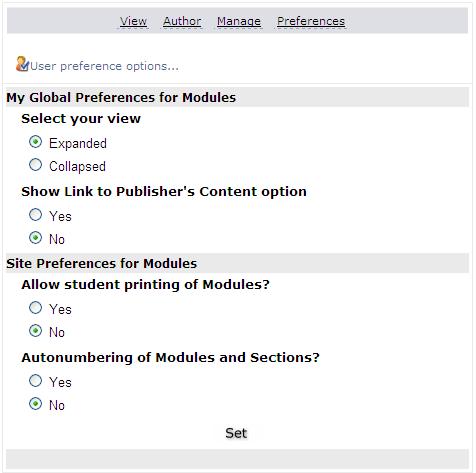This screenshot has height=473, width=476.
Task: Click the Collapsed label text
Action: (x=77, y=167)
